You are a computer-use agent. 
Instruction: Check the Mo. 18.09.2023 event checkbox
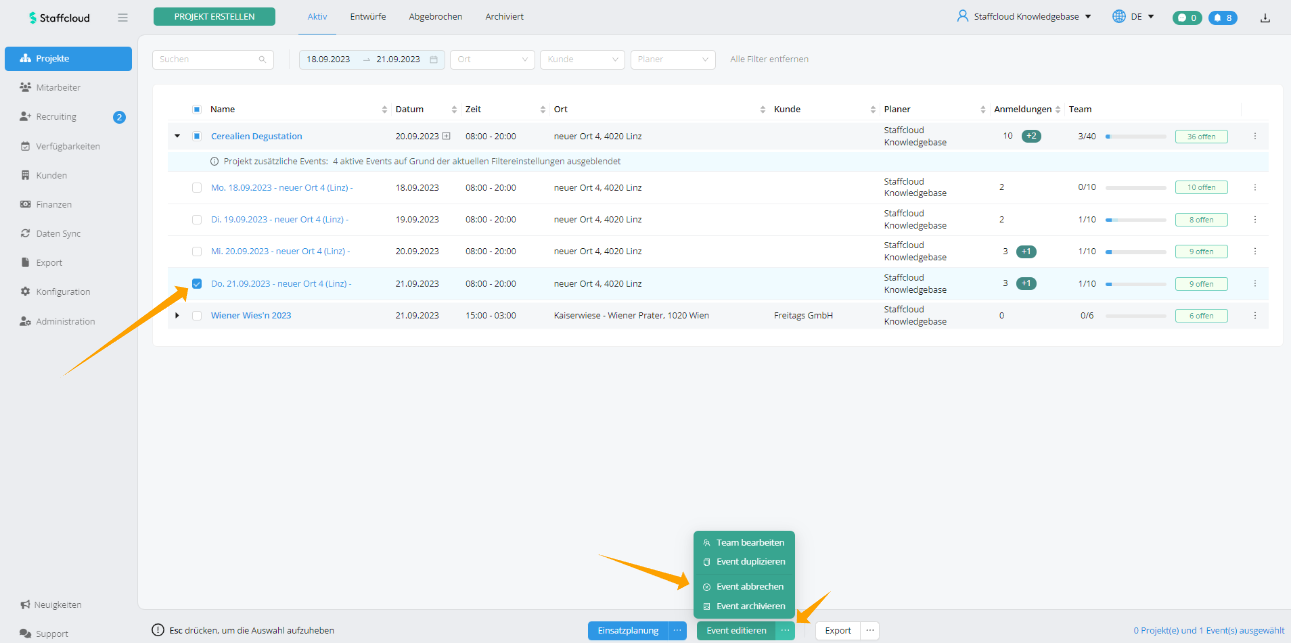coord(197,187)
